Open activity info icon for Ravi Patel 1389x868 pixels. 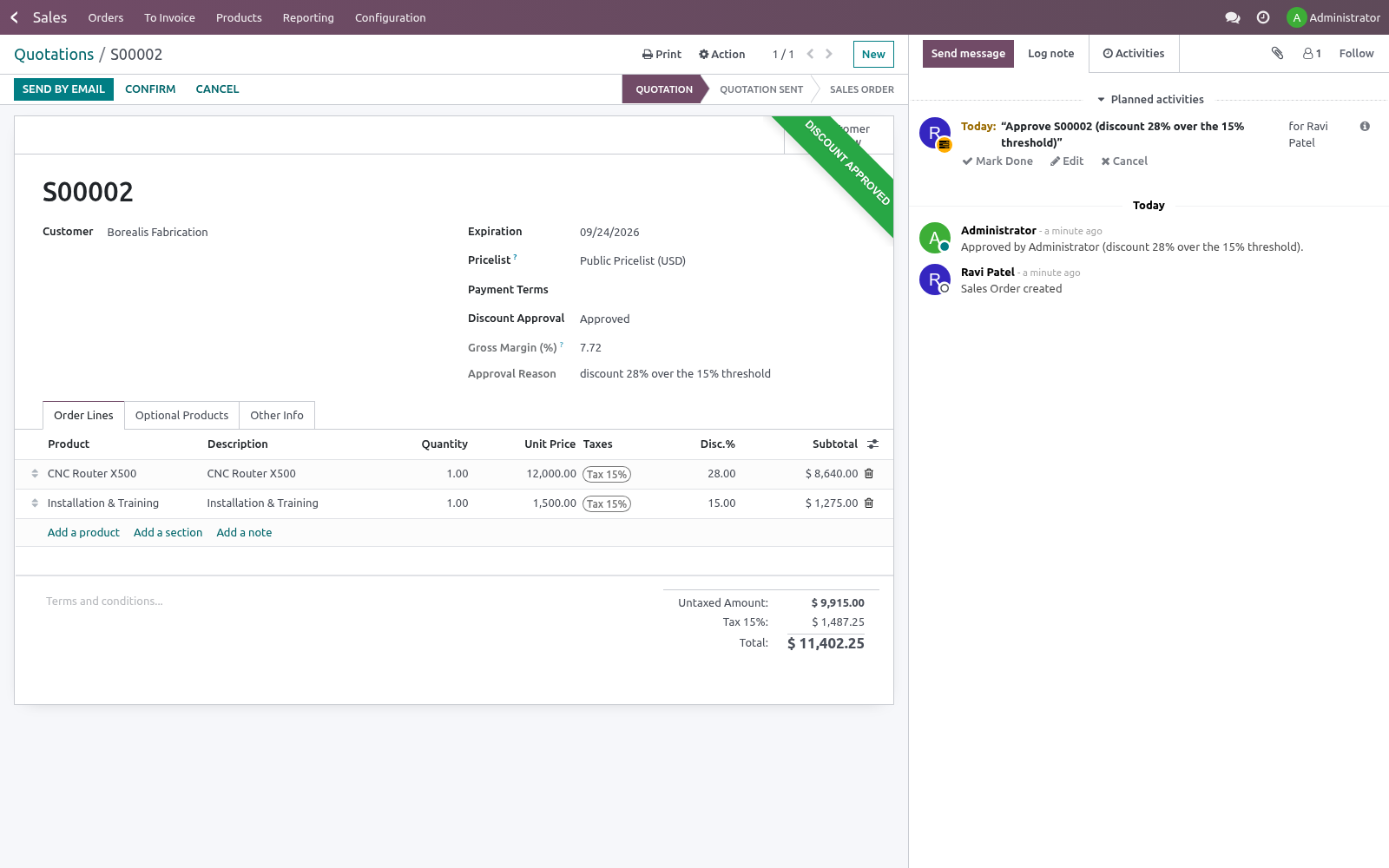1365,127
